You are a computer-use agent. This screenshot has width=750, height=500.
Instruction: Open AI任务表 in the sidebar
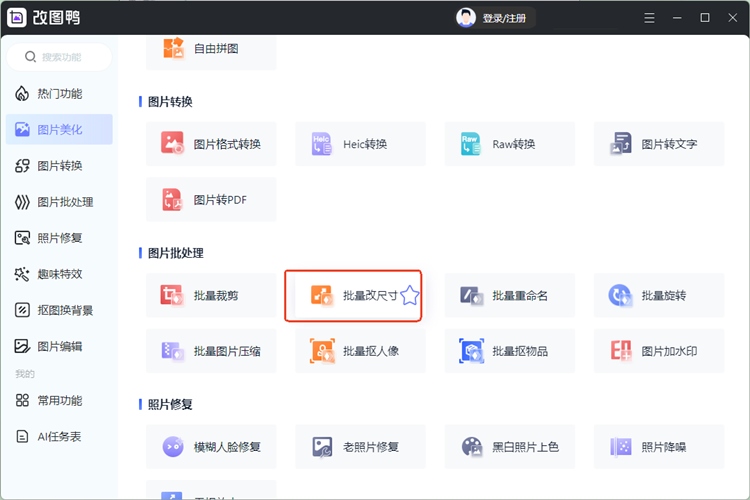point(59,436)
